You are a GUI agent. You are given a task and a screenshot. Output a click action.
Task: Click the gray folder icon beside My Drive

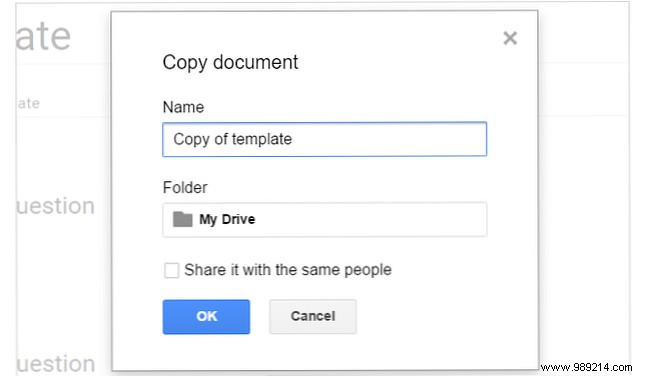pyautogui.click(x=182, y=219)
